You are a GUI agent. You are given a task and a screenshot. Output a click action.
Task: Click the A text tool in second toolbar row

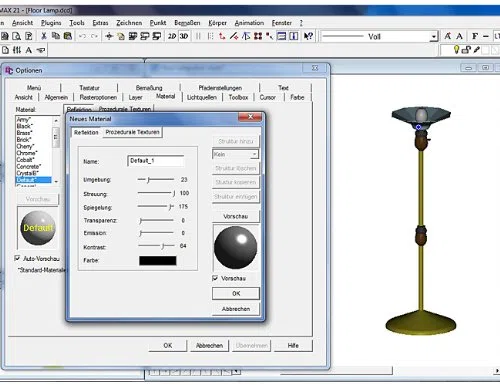click(x=29, y=50)
